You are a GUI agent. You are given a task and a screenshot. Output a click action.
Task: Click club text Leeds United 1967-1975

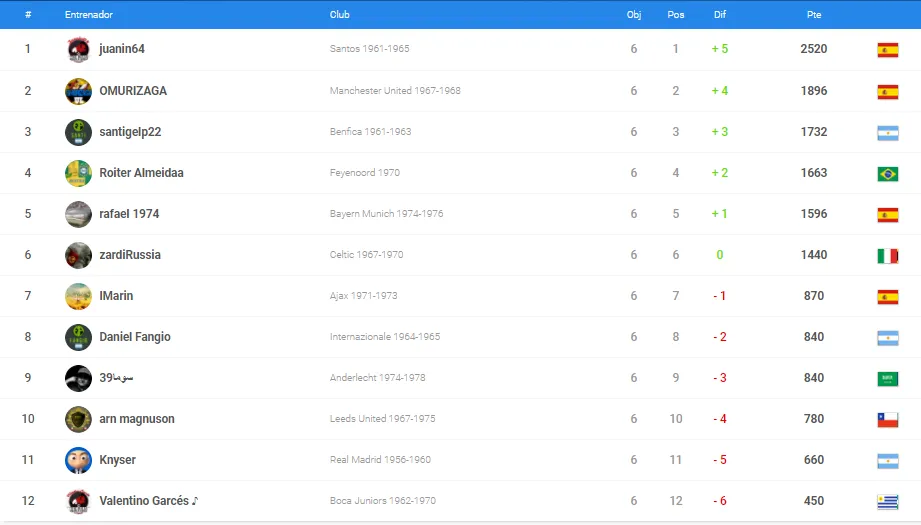[382, 419]
